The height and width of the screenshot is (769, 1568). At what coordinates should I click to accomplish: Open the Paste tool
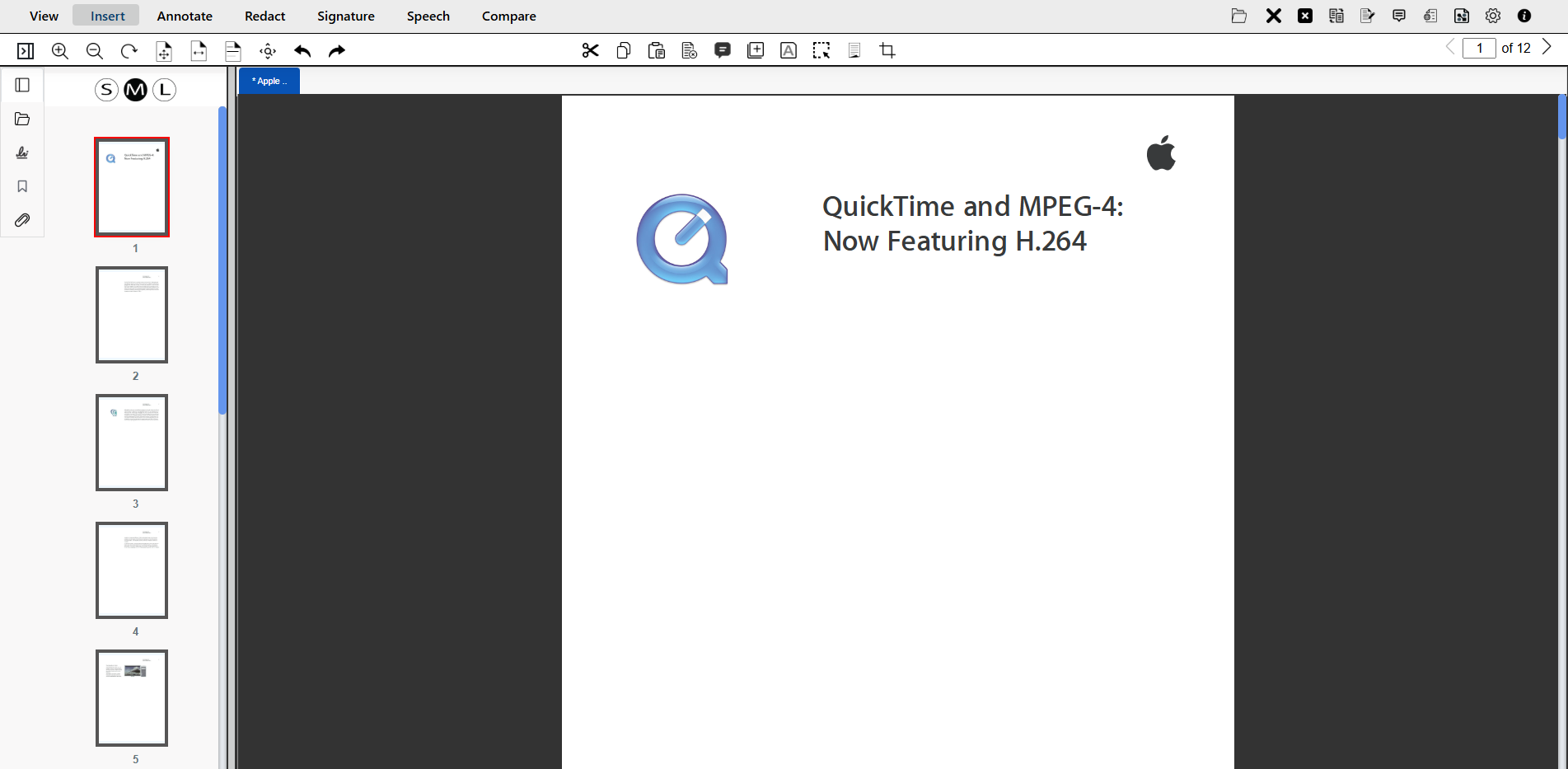pyautogui.click(x=656, y=50)
